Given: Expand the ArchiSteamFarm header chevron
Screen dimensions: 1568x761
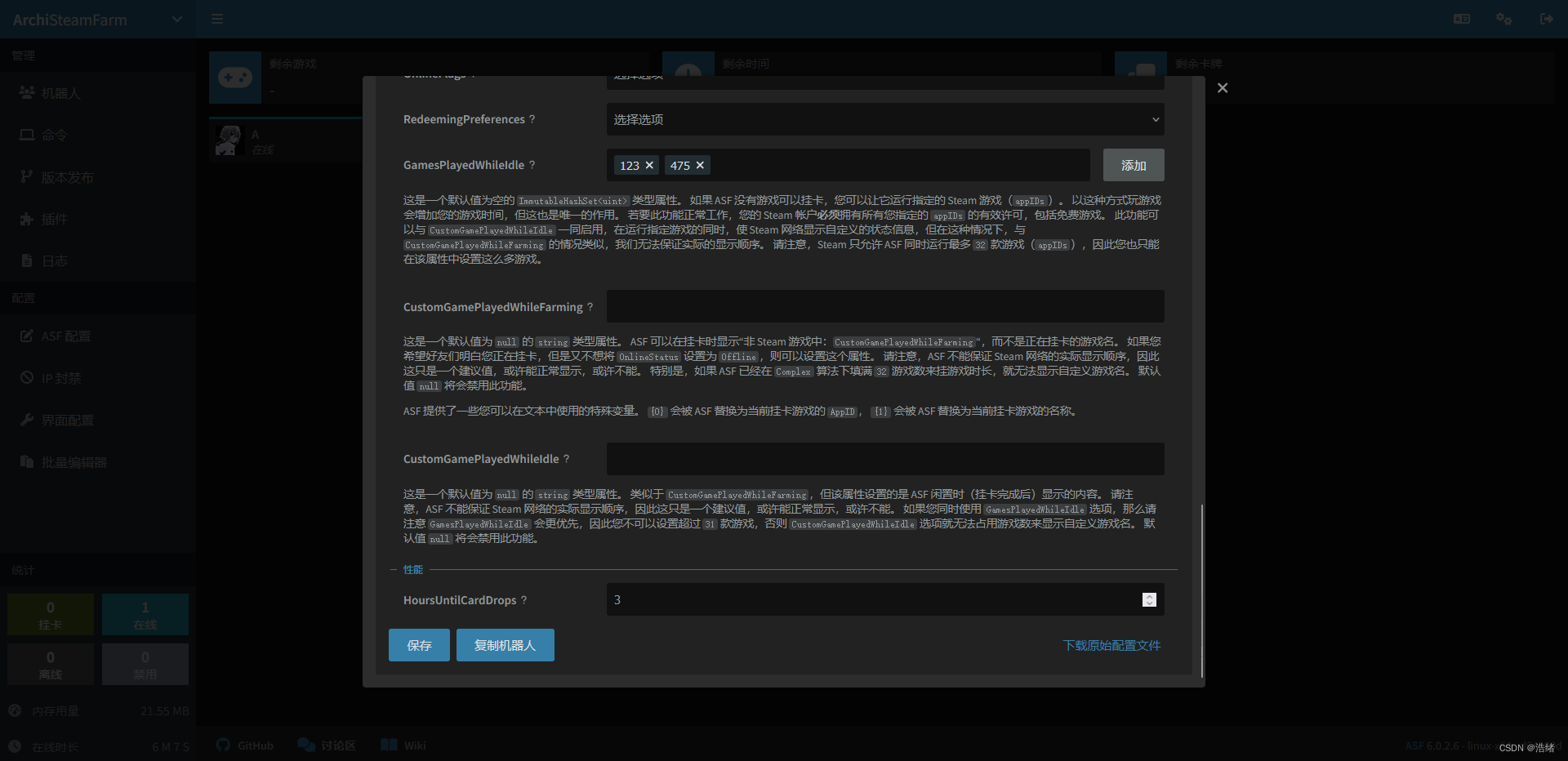Looking at the screenshot, I should click(x=177, y=20).
